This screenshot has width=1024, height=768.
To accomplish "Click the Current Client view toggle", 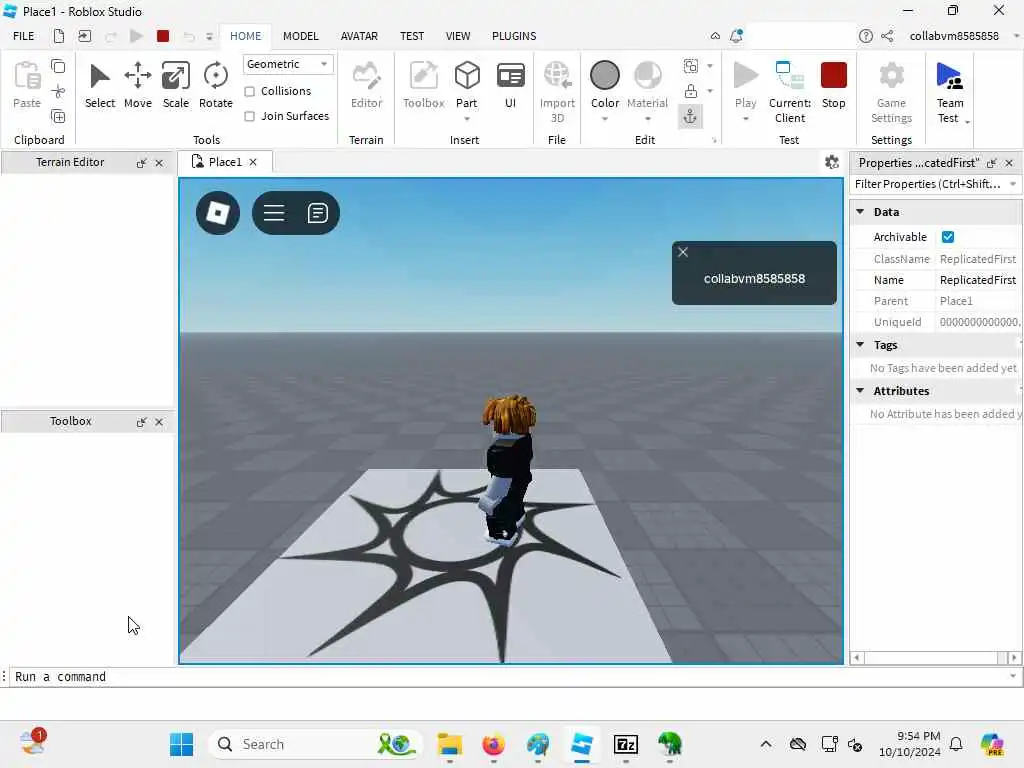I will point(790,91).
